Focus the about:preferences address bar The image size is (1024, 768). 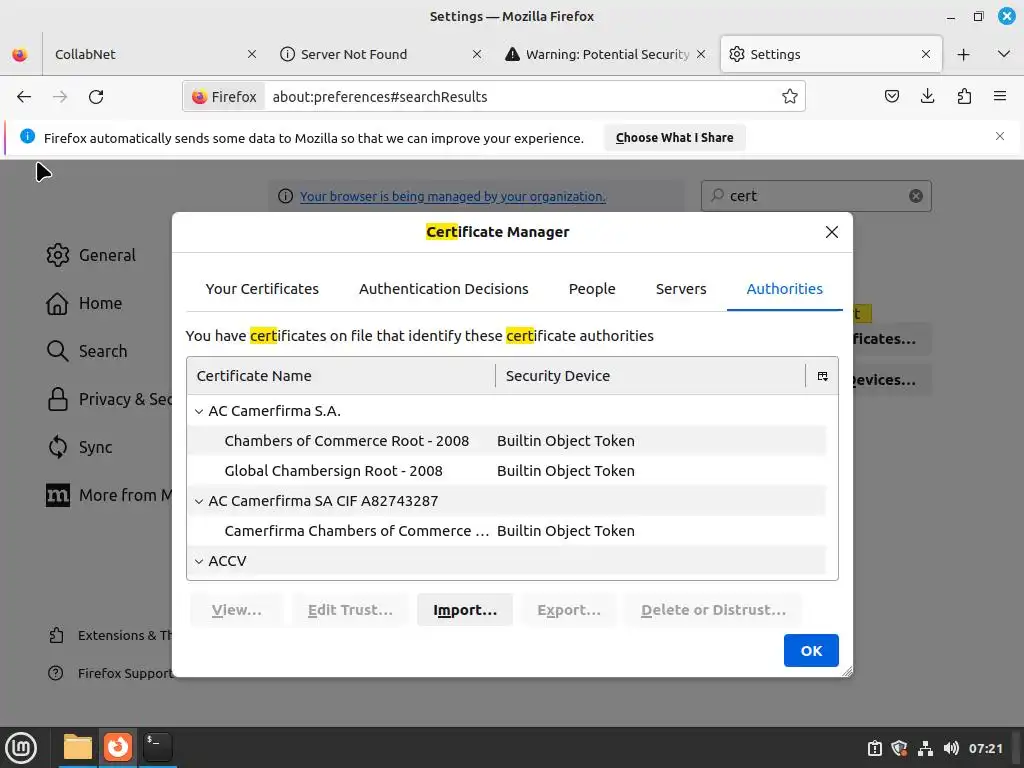pyautogui.click(x=521, y=97)
